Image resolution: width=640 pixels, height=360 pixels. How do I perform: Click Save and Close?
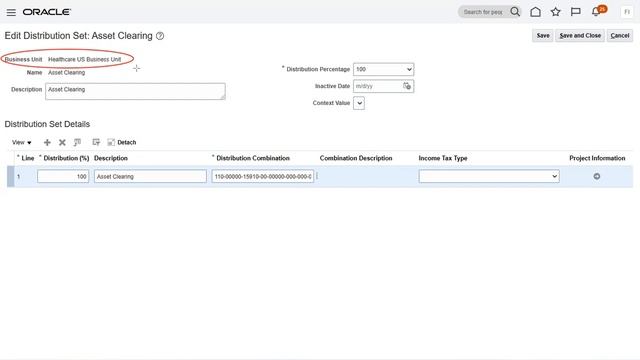580,36
